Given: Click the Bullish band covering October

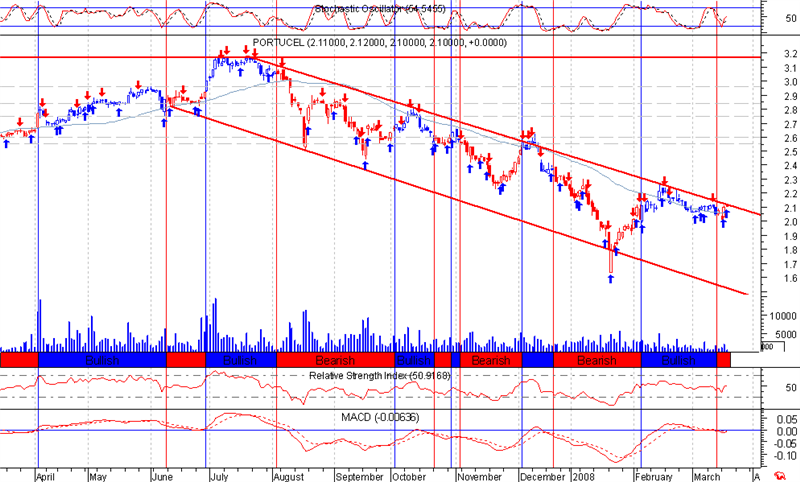Looking at the screenshot, I should (414, 360).
